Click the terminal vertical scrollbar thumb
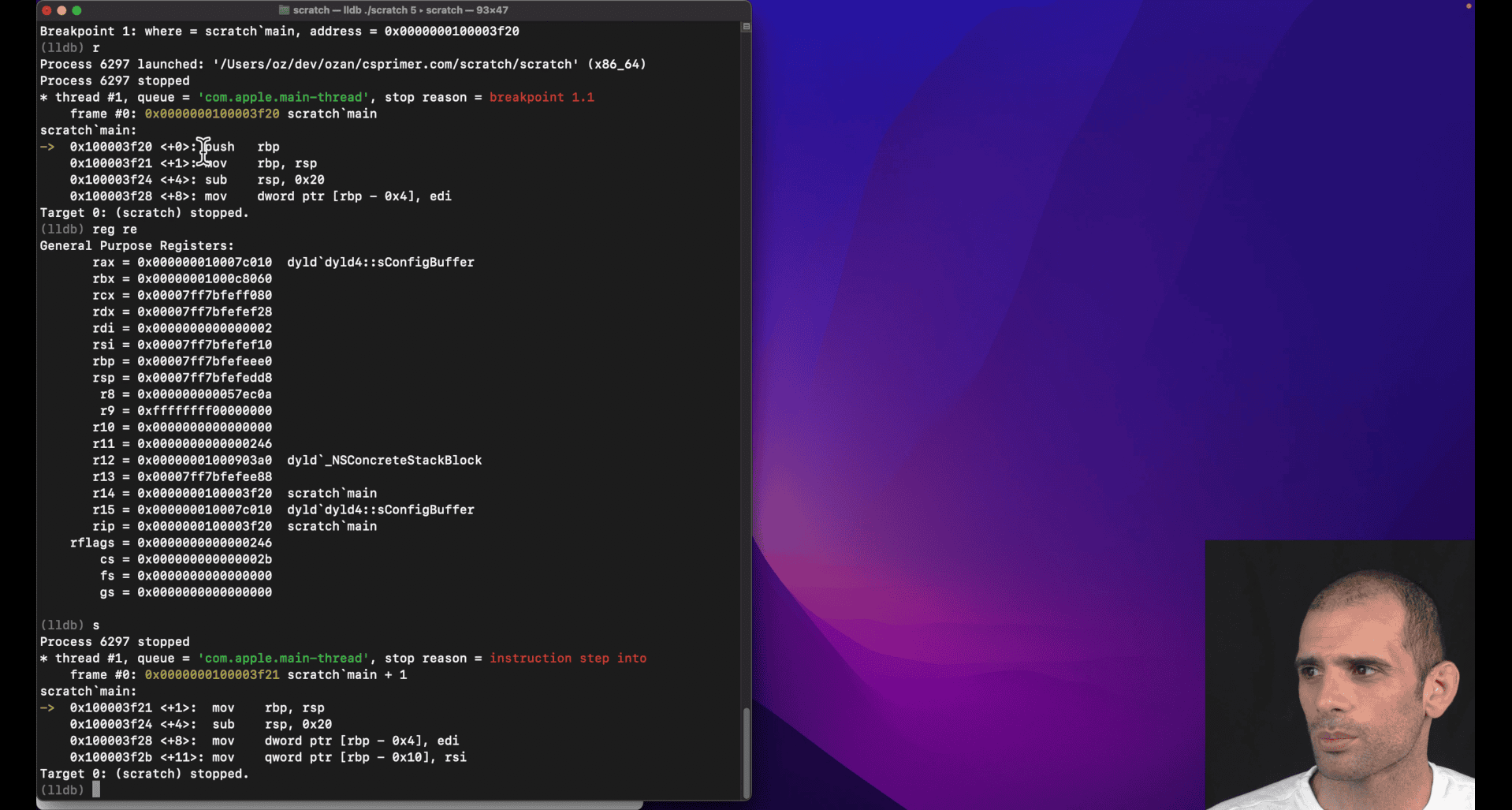The height and width of the screenshot is (810, 1512). click(x=746, y=752)
